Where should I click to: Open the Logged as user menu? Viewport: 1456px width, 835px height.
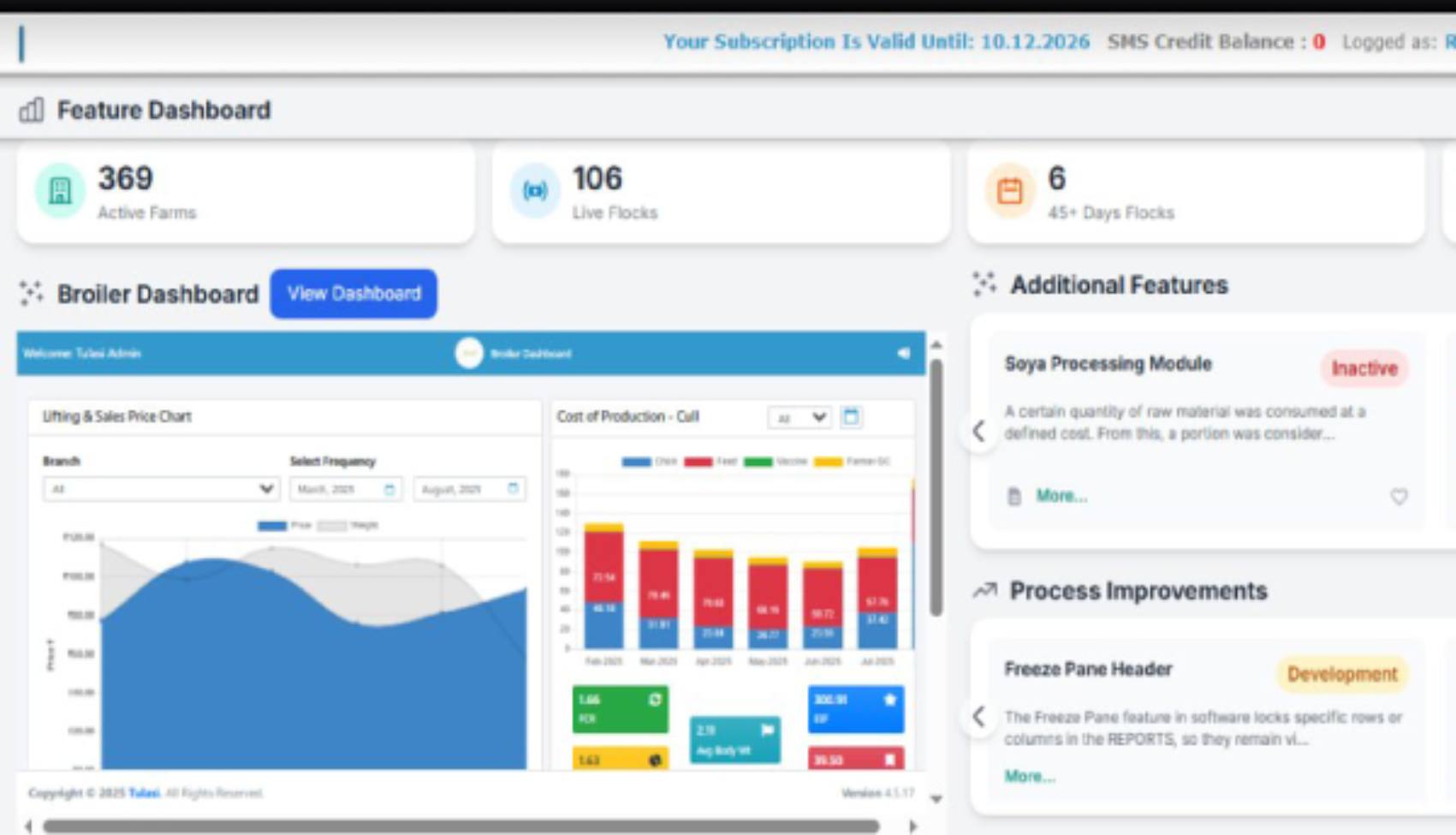[x=1446, y=41]
